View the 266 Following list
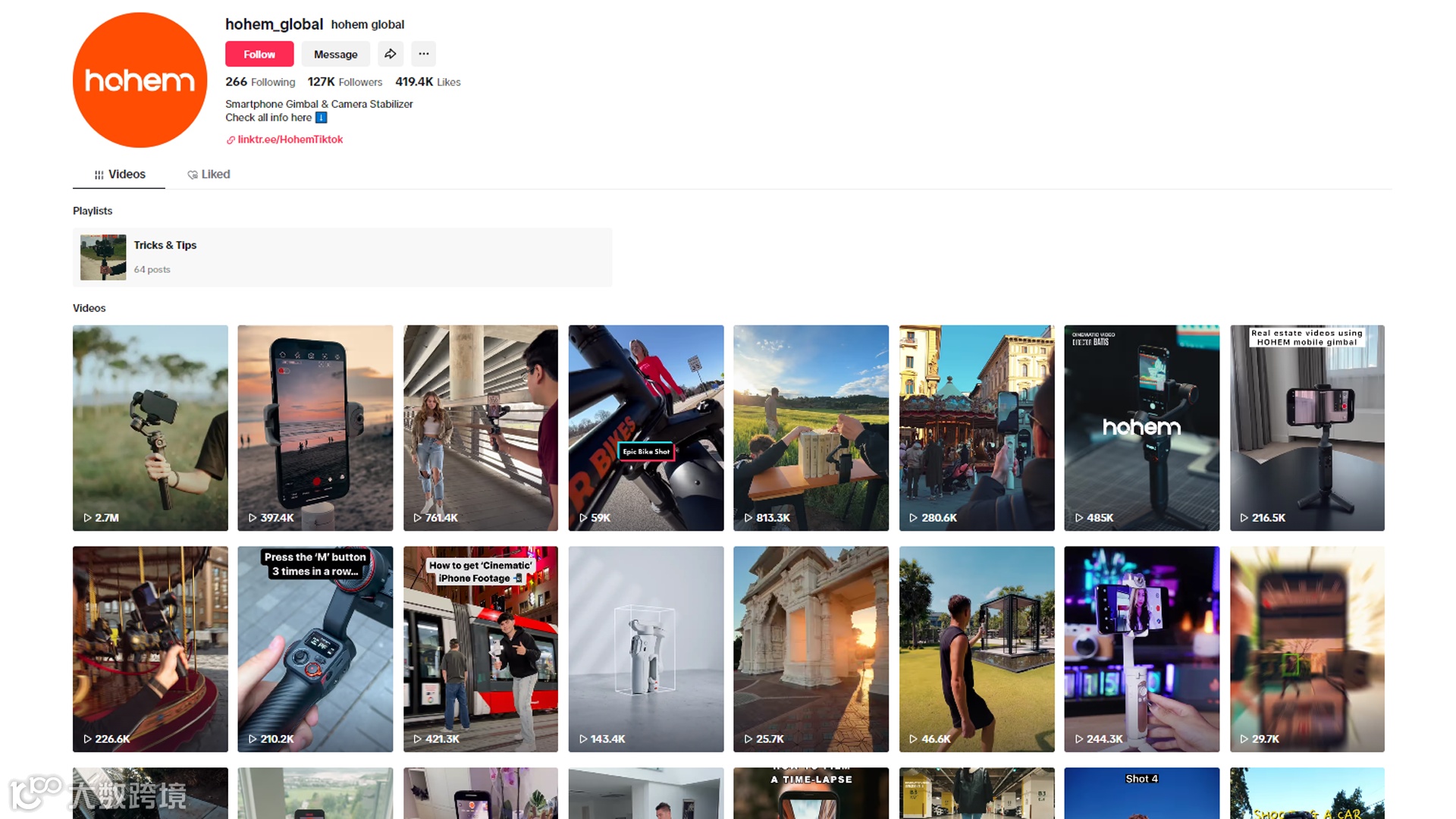The image size is (1456, 819). coord(260,82)
